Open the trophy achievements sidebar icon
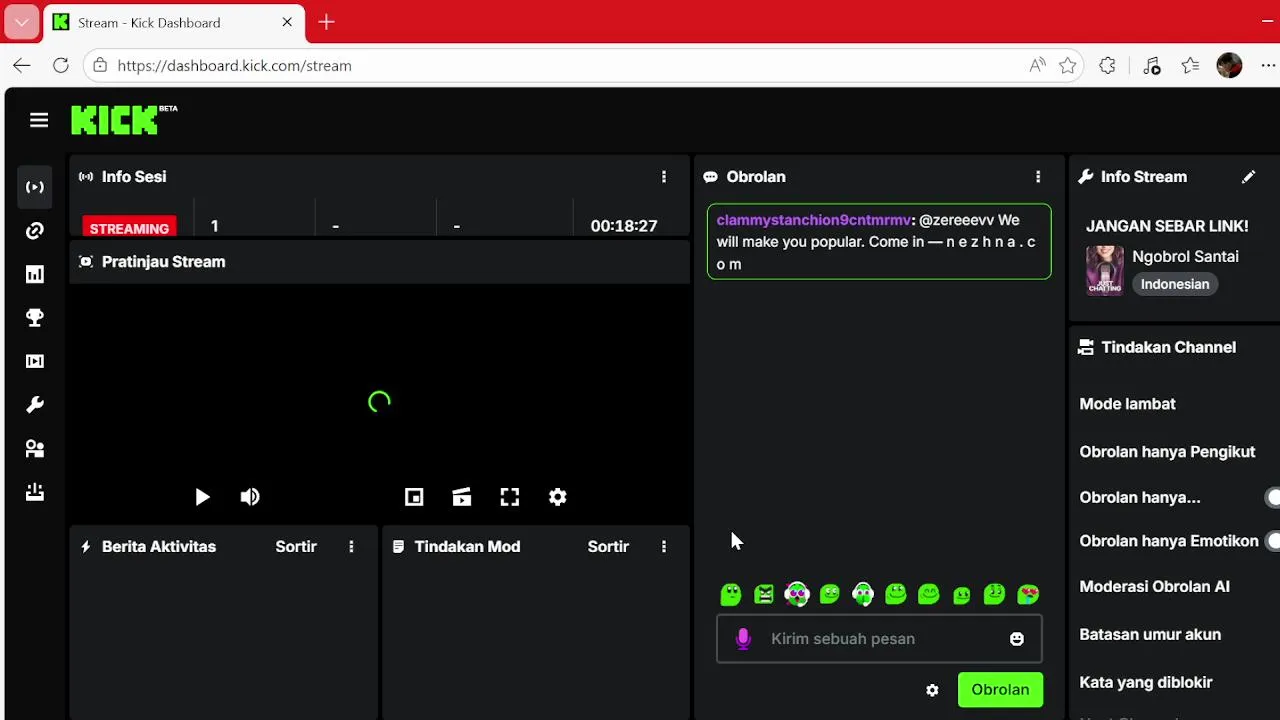The width and height of the screenshot is (1280, 720). pyautogui.click(x=35, y=318)
